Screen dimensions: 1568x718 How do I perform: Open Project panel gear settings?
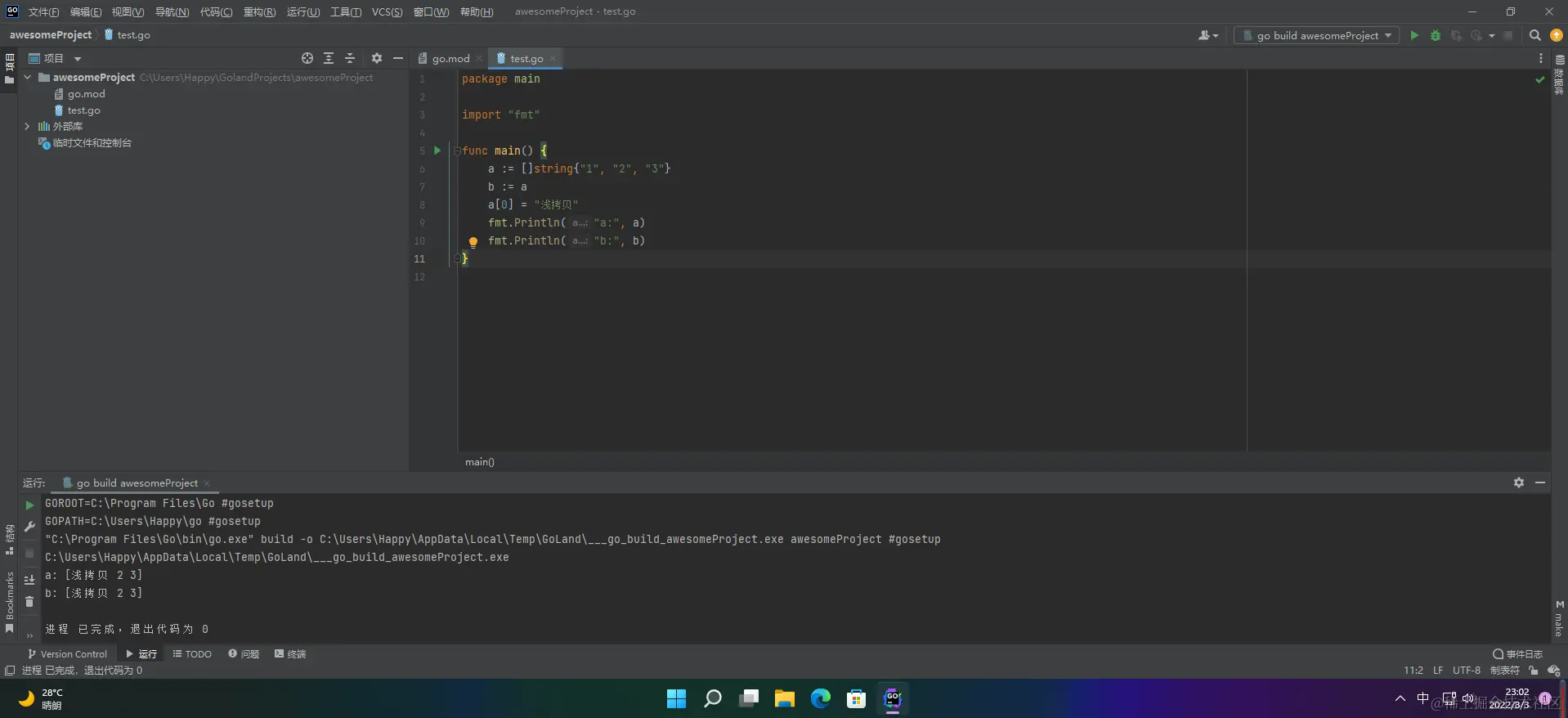(377, 58)
